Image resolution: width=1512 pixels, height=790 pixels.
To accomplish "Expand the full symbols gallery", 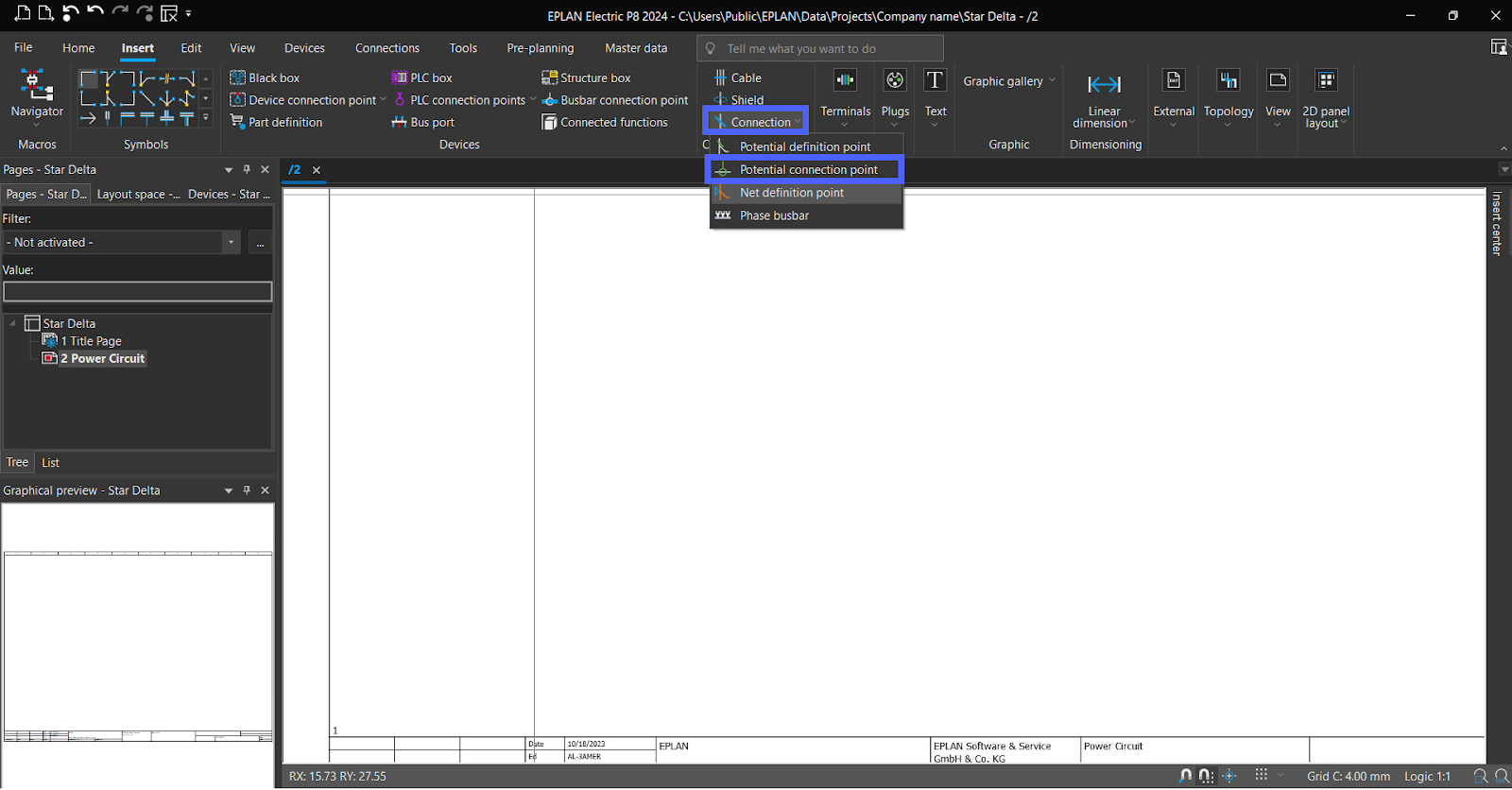I will 206,119.
